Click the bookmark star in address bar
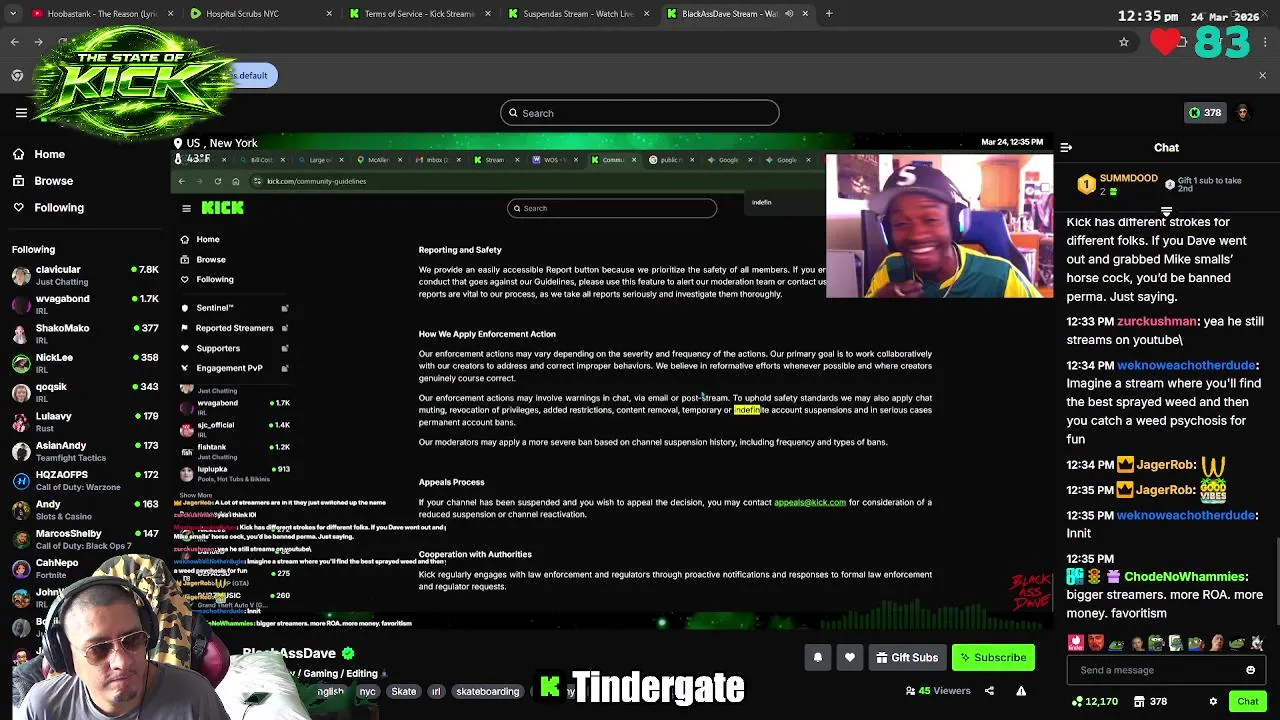Screen dimensions: 1280x720 tap(1124, 42)
